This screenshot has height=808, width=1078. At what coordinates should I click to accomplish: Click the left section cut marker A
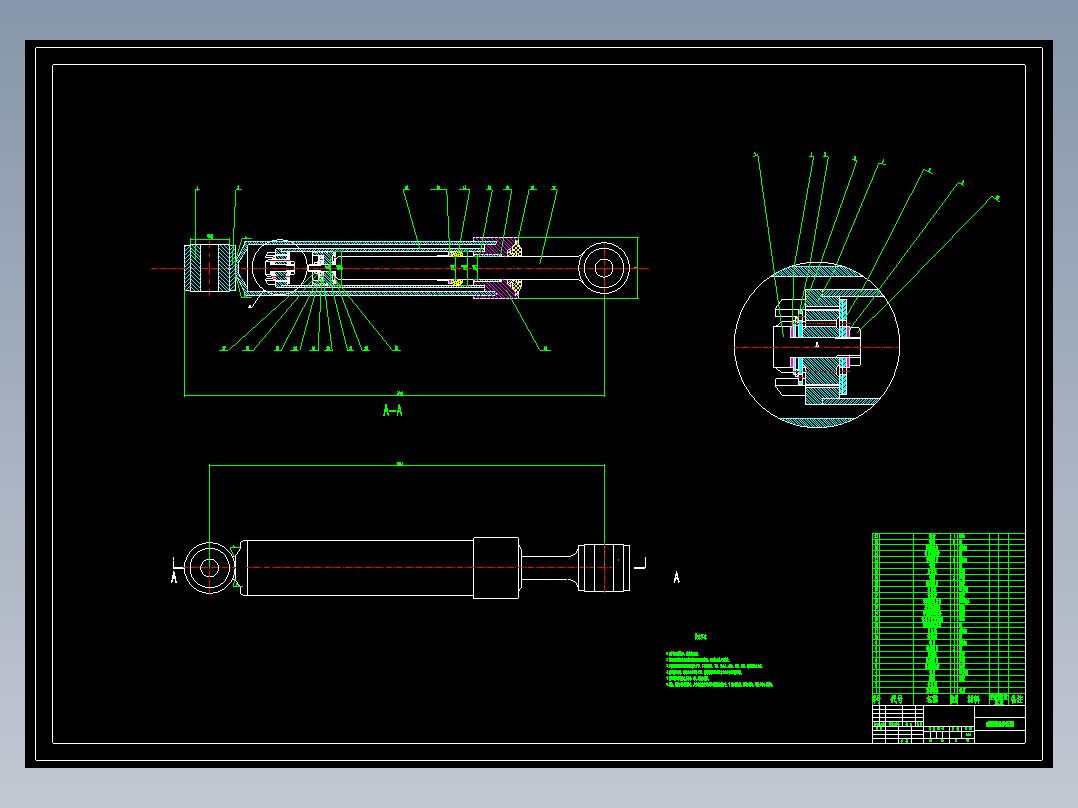pos(174,578)
